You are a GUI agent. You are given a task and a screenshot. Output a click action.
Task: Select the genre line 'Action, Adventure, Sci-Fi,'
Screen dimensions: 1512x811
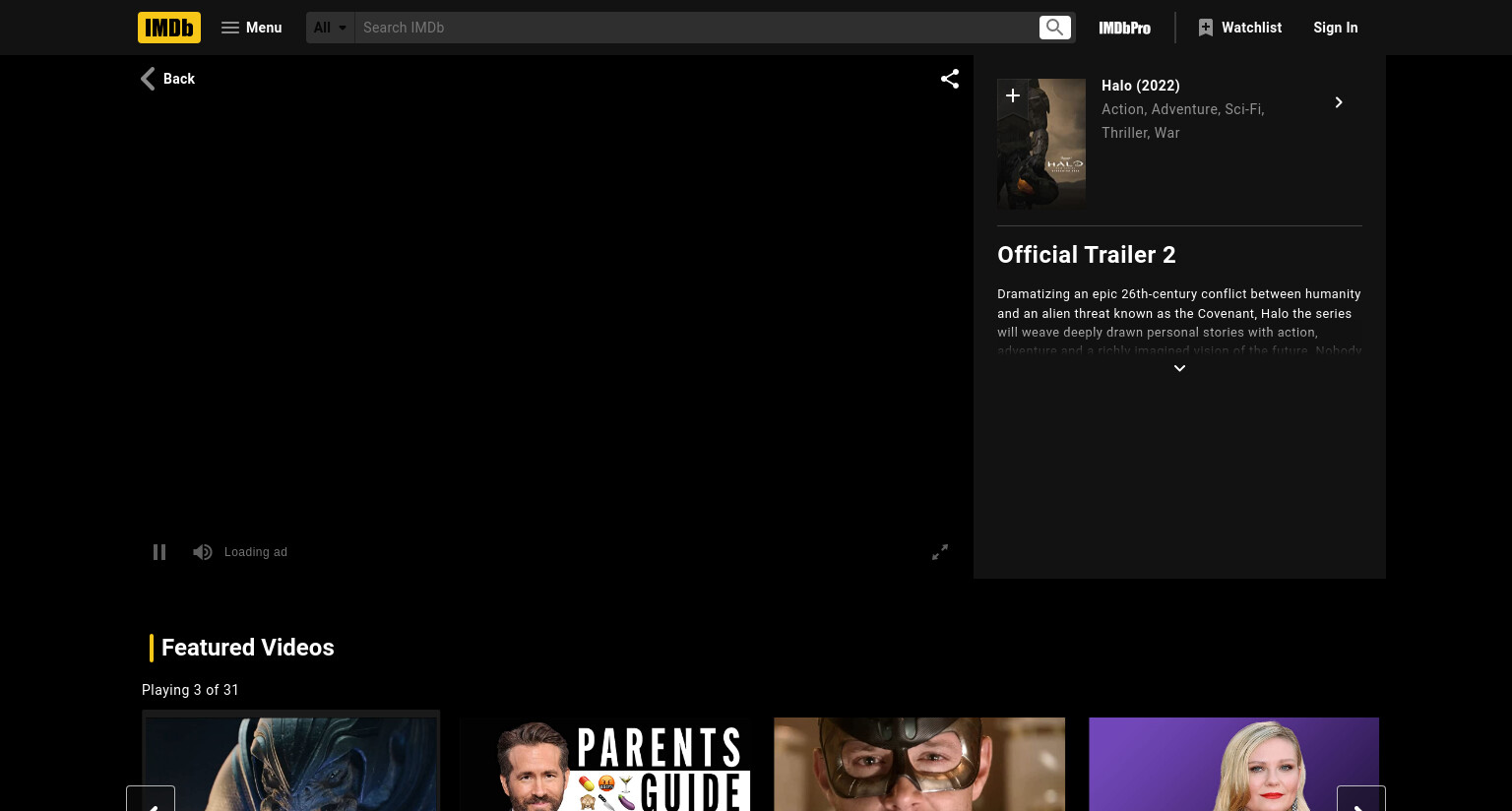(x=1183, y=109)
